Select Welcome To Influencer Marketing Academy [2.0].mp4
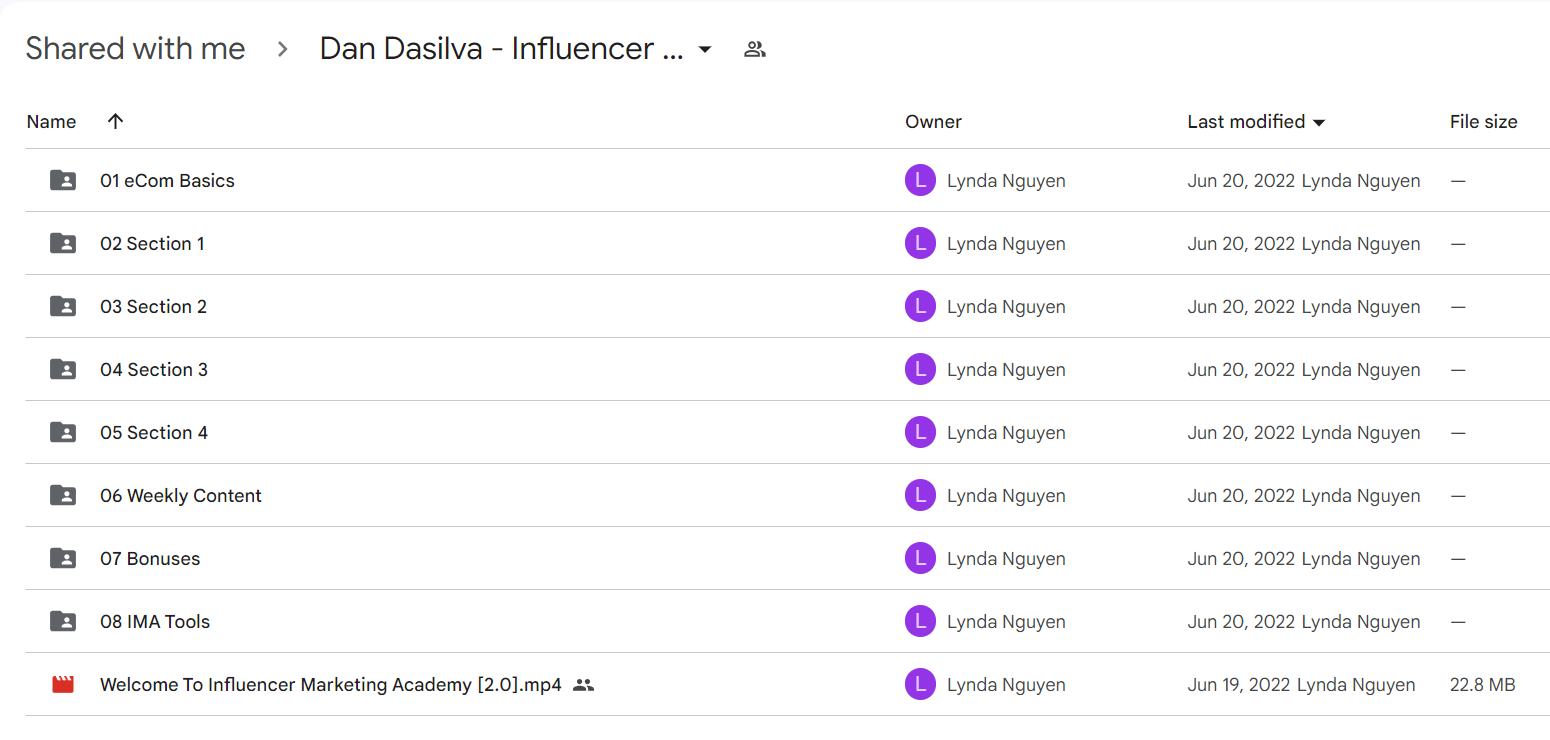Viewport: 1550px width, 740px height. 331,685
